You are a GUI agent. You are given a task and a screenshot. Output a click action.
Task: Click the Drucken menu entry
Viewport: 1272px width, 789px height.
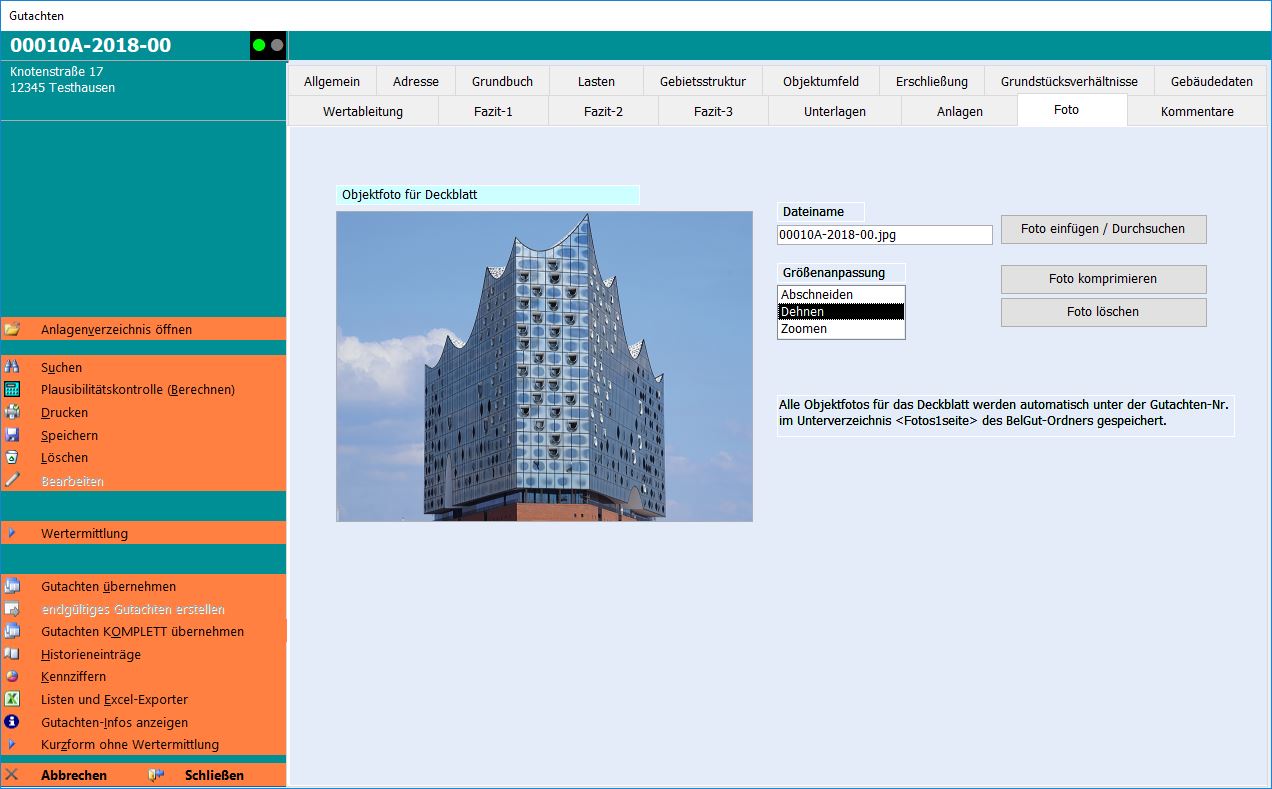64,412
